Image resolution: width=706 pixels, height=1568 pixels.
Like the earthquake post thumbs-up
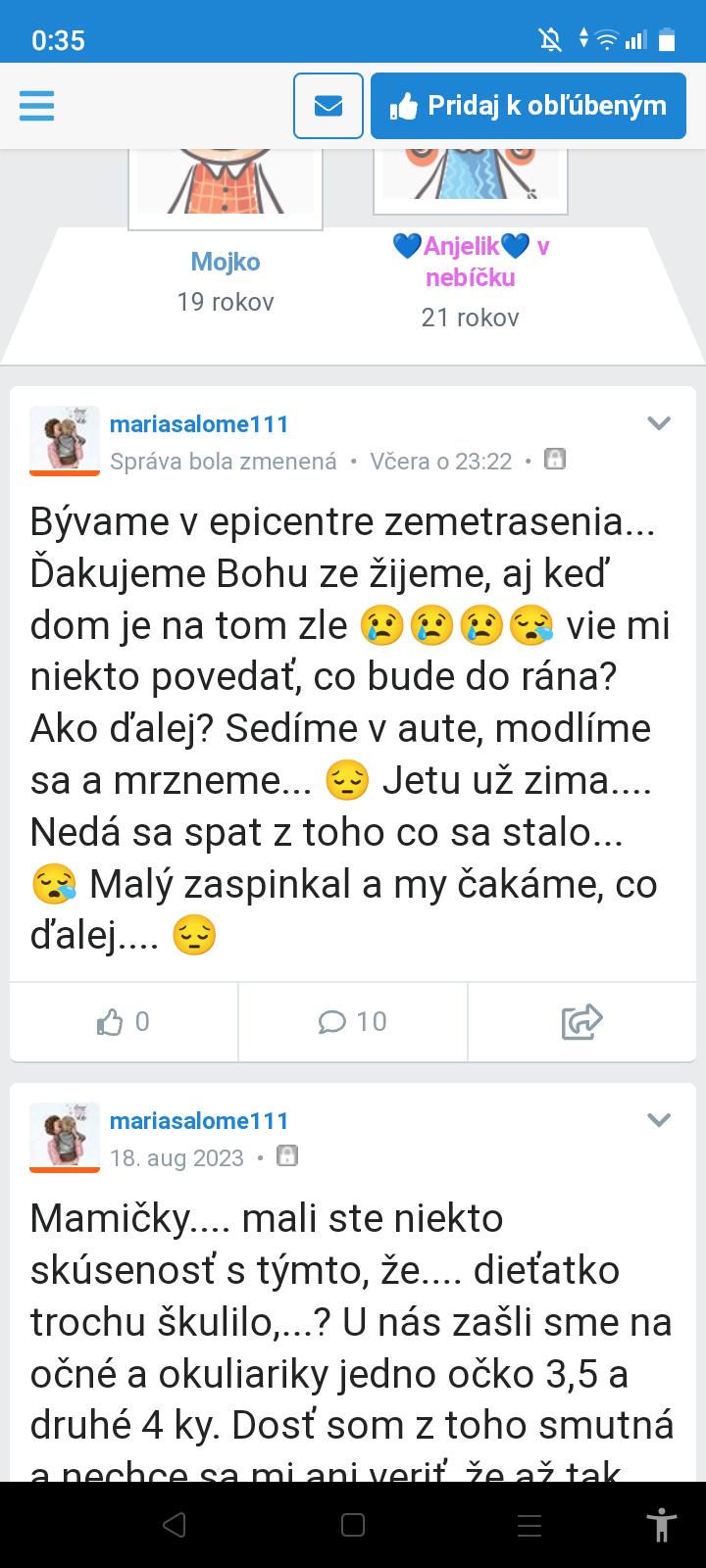[x=124, y=1022]
